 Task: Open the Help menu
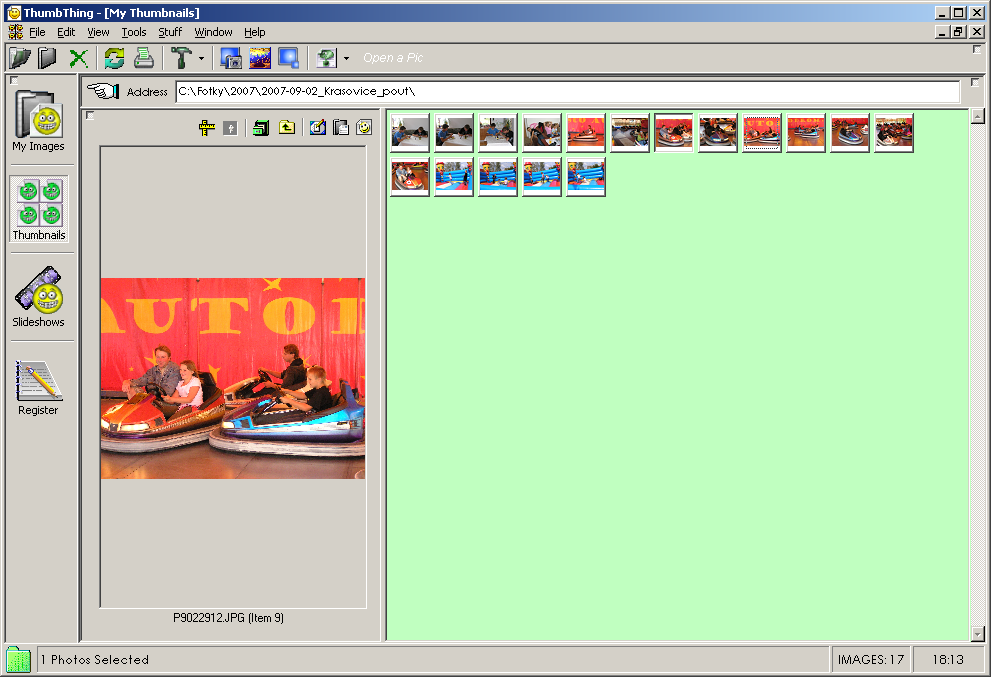(x=255, y=32)
